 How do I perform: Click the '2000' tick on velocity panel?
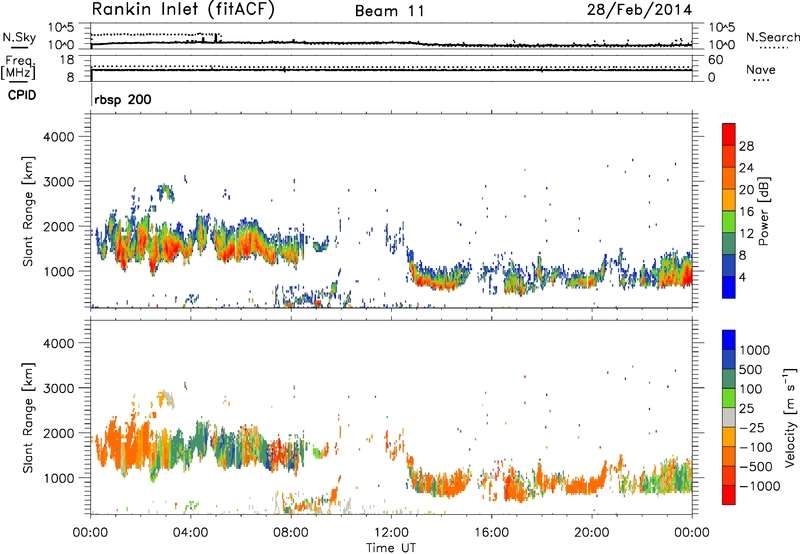point(58,433)
